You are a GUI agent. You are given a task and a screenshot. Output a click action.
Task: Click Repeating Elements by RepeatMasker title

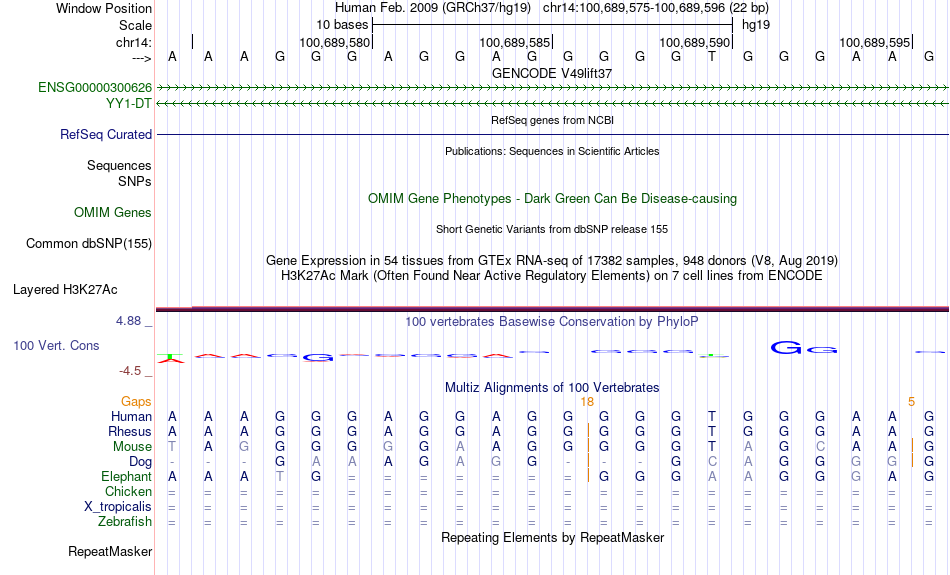coord(553,538)
